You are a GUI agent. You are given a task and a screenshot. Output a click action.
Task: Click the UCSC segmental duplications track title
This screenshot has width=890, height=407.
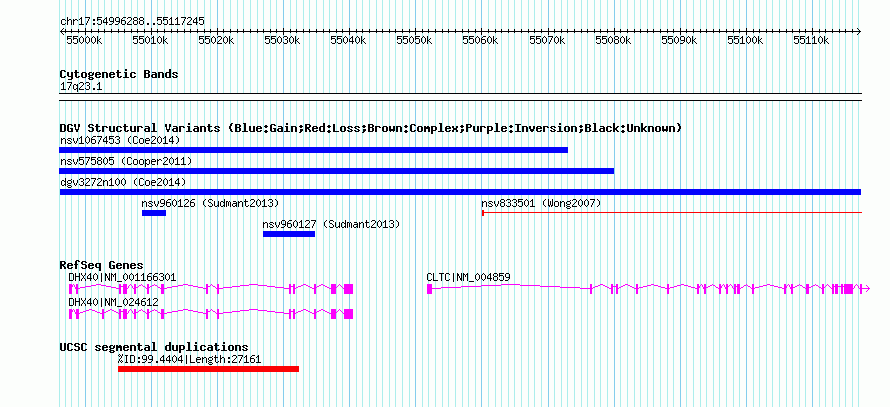coord(154,347)
